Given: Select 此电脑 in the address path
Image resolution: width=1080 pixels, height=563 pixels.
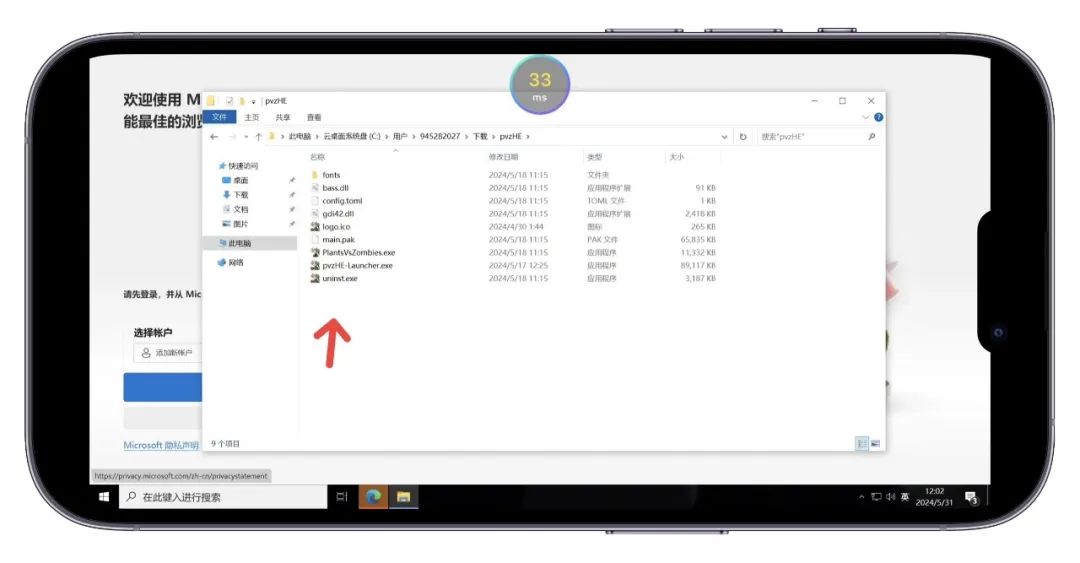Looking at the screenshot, I should (x=300, y=136).
